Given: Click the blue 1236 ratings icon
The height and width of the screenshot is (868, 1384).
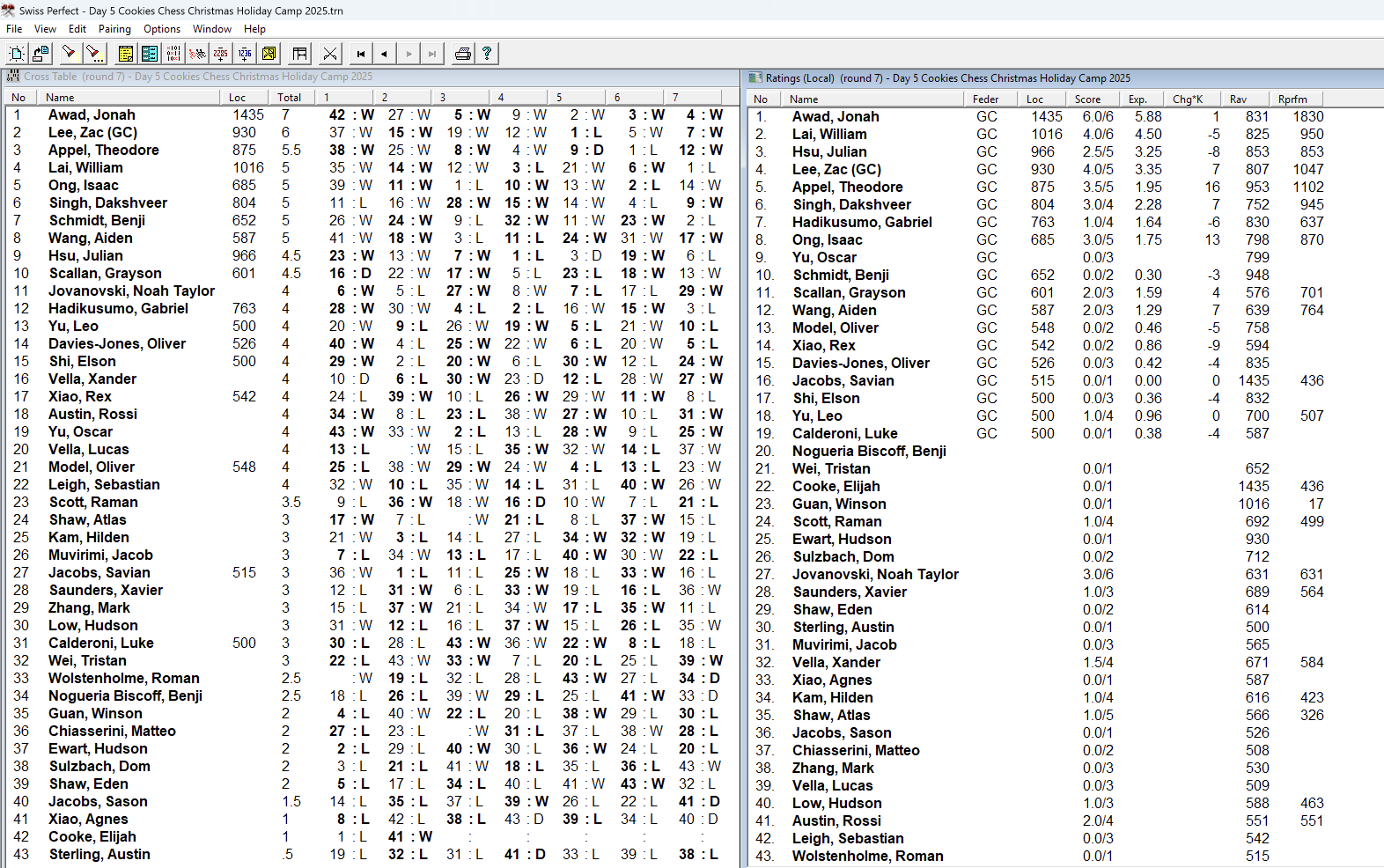Looking at the screenshot, I should [x=245, y=54].
